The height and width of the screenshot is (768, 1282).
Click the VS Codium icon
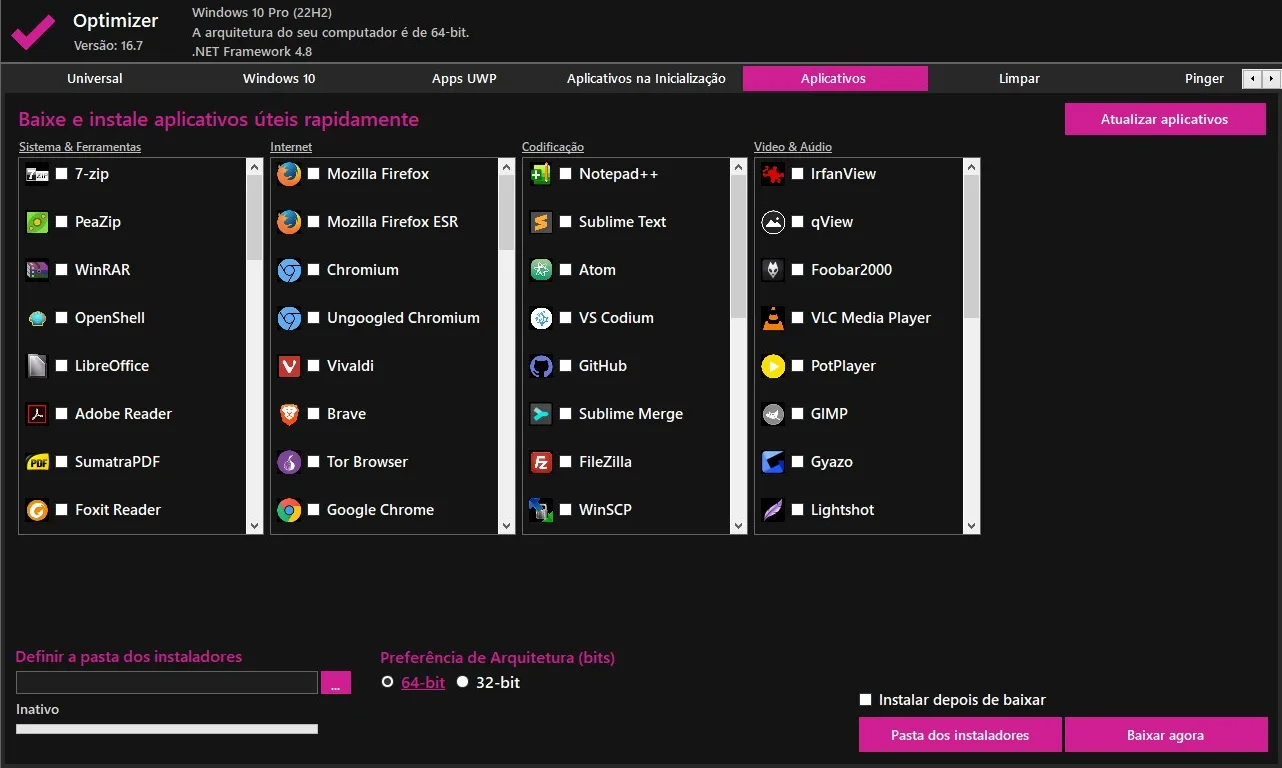point(541,318)
